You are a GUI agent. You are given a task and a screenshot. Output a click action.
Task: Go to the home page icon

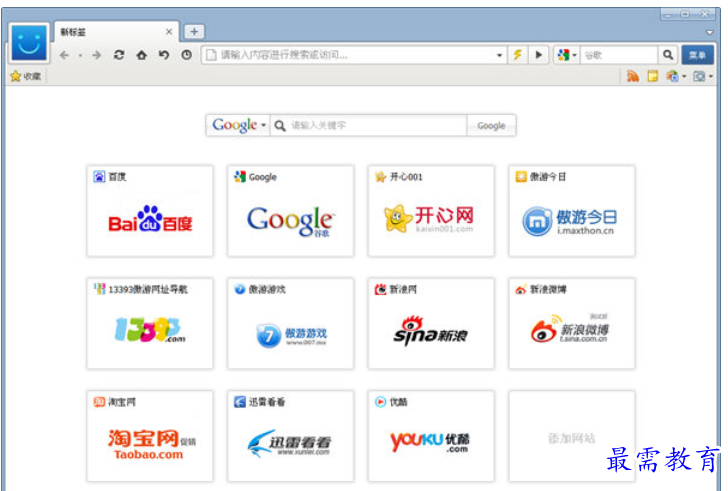(x=142, y=55)
